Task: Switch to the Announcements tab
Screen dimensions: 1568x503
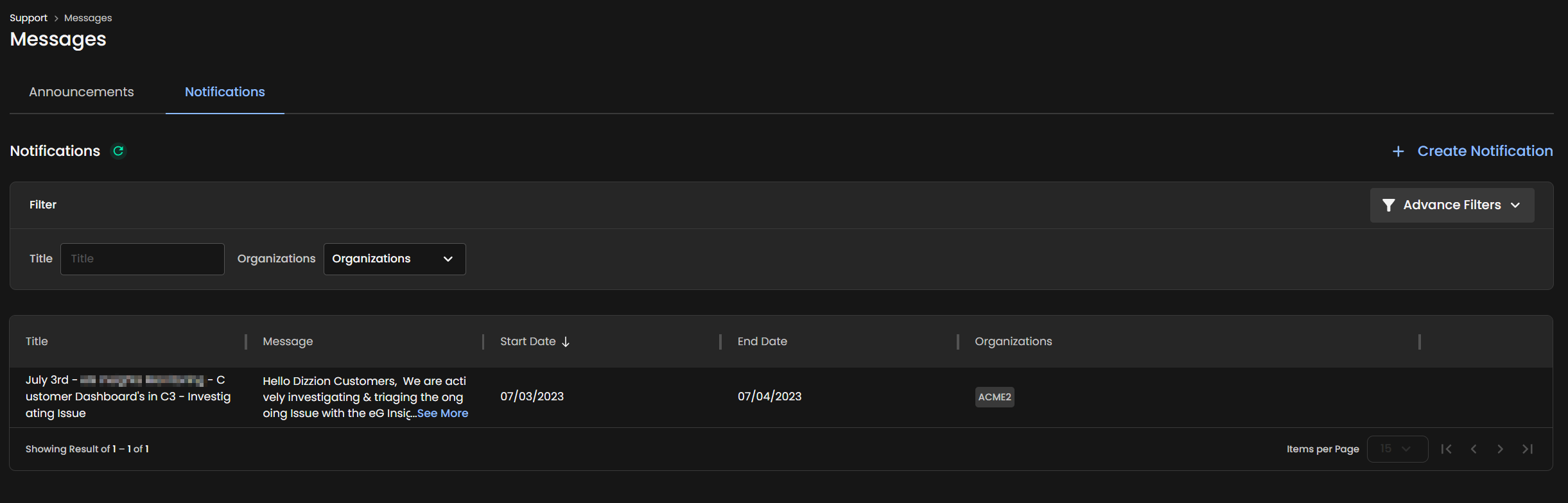Action: click(x=82, y=92)
